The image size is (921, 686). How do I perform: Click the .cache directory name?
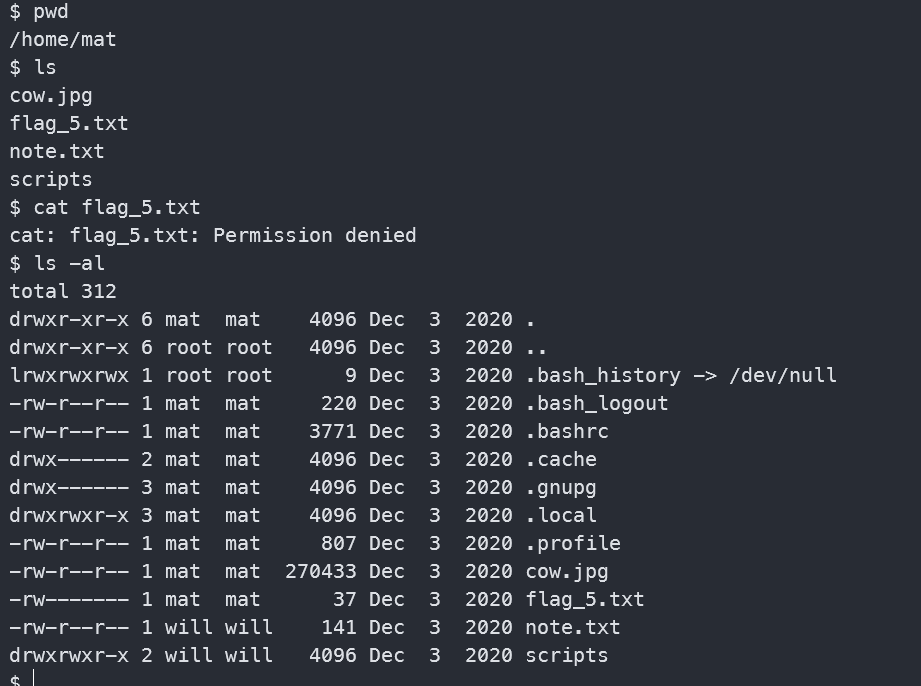(561, 460)
